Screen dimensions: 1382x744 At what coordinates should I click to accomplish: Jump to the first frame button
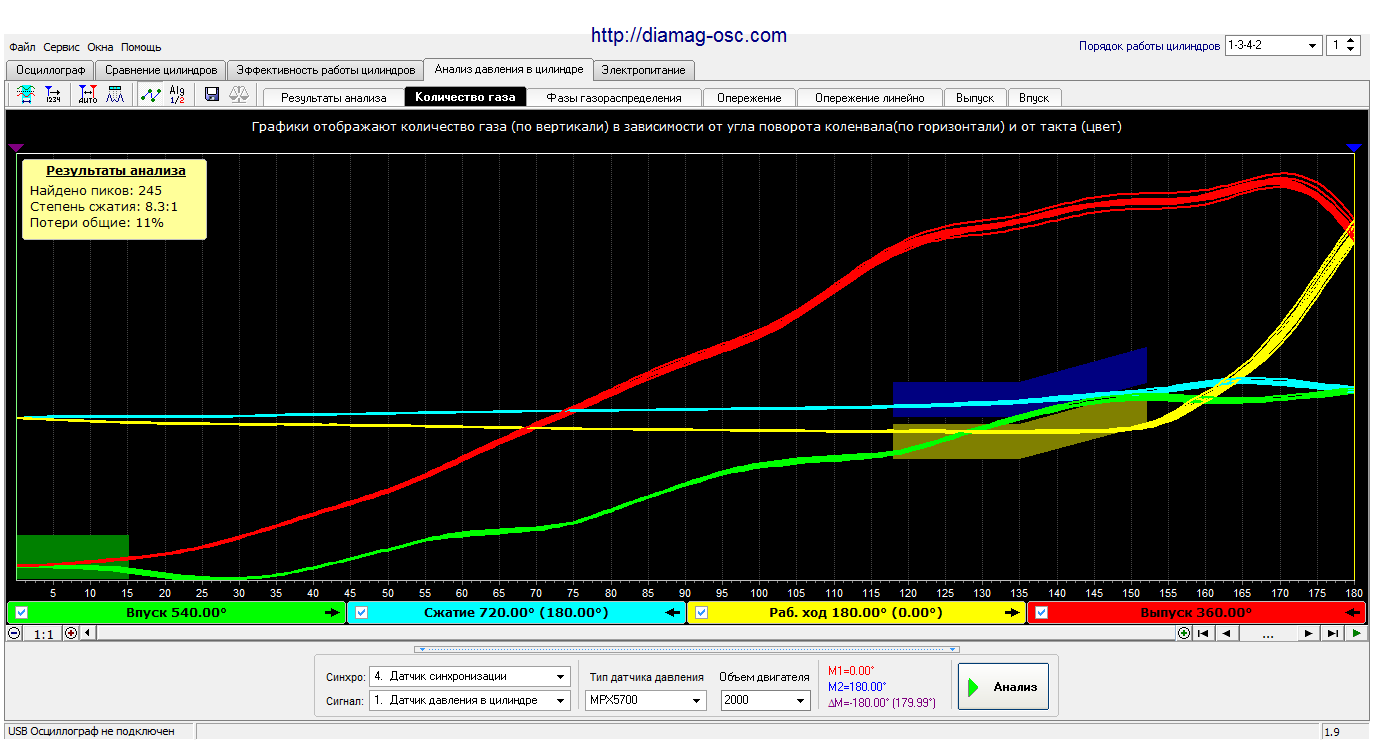[x=1204, y=633]
